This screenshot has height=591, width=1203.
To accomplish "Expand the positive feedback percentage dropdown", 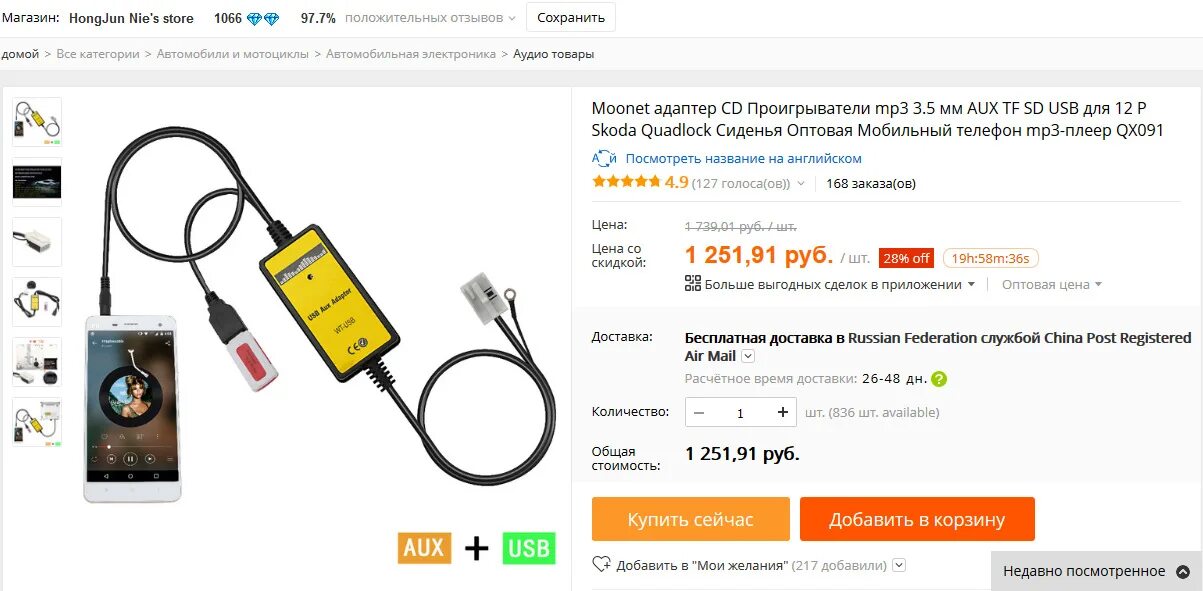I will tap(512, 19).
